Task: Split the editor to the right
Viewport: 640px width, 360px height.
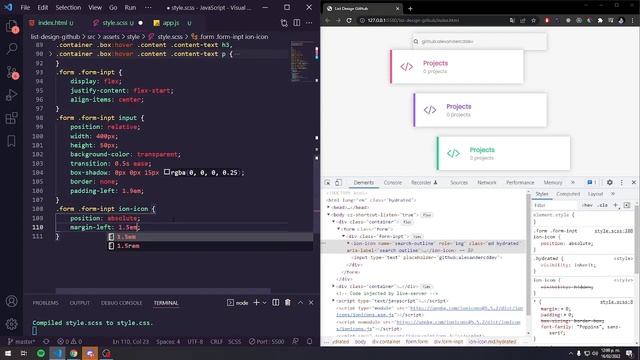Action: pyautogui.click(x=297, y=23)
